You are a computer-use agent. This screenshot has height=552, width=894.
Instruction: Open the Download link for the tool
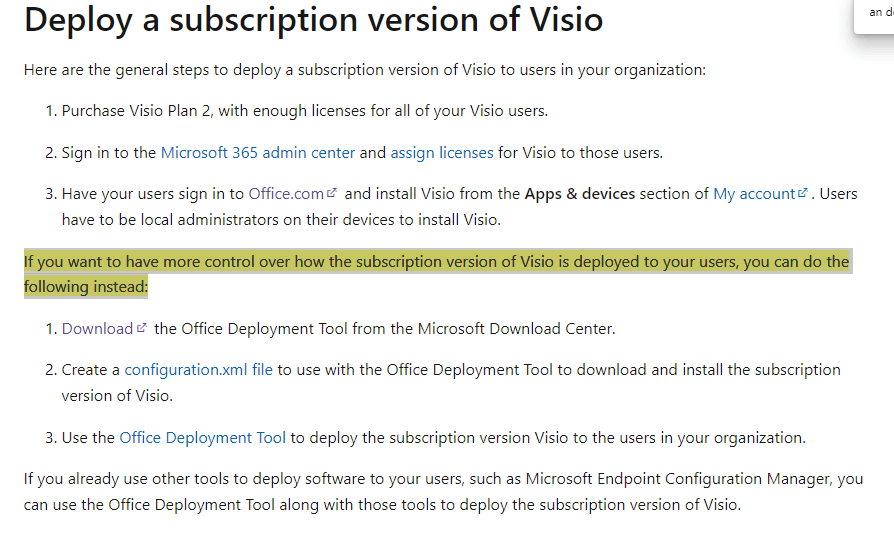tap(97, 328)
